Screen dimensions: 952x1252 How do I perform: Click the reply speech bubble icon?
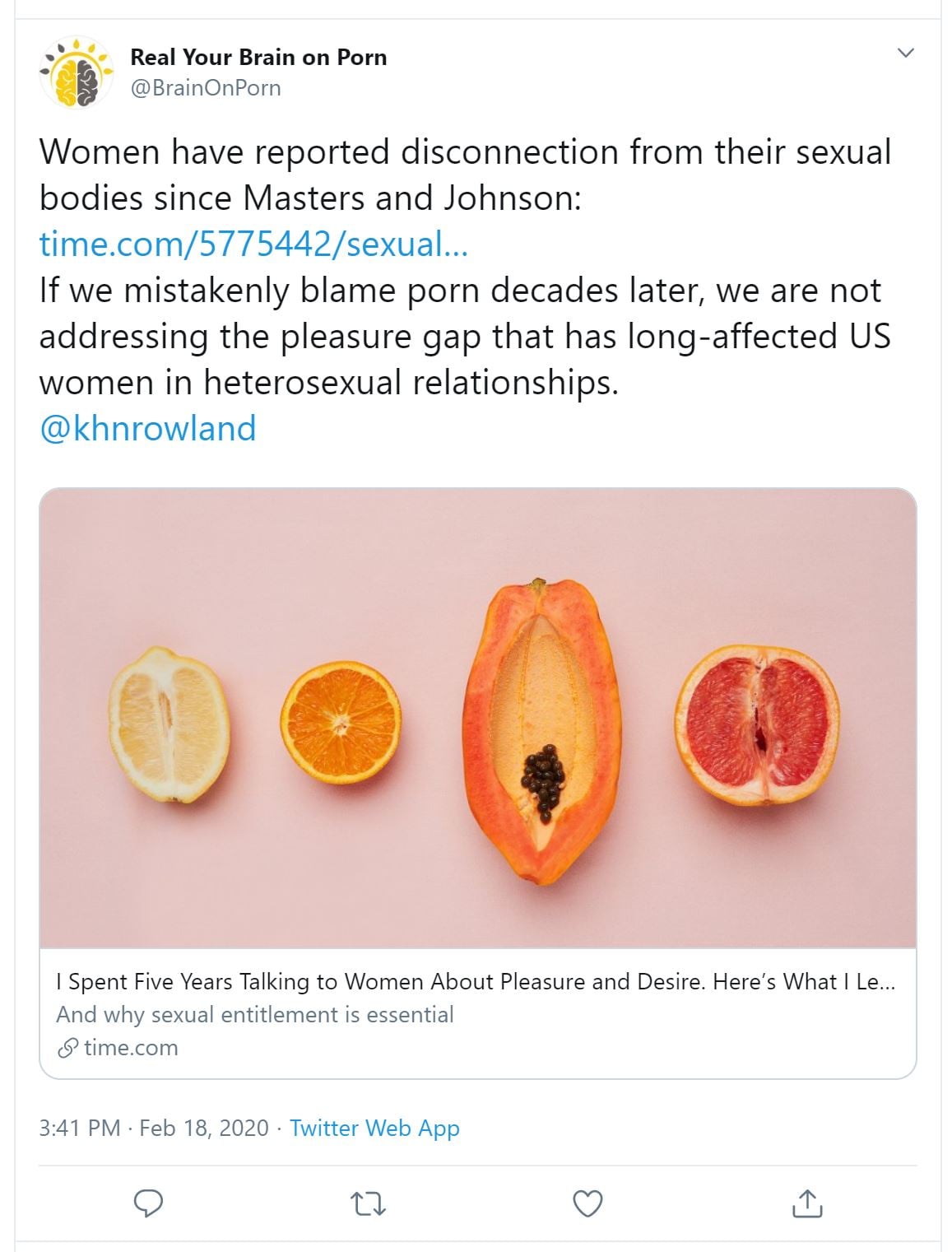(148, 1203)
